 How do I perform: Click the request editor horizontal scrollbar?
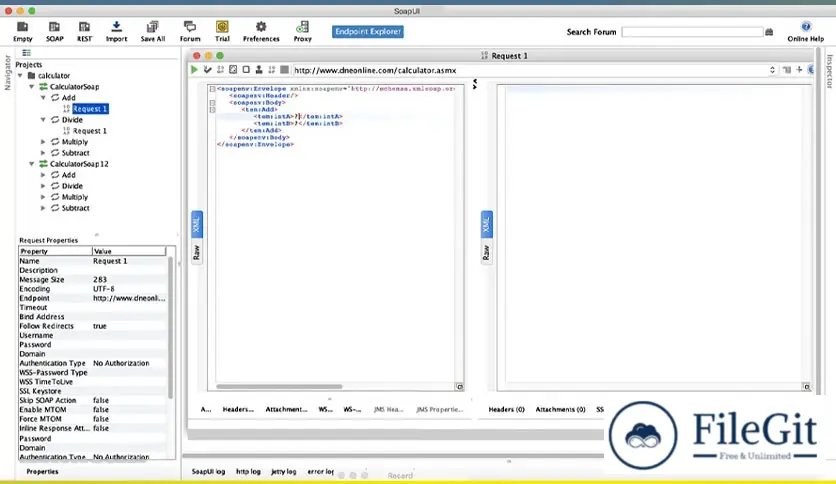[279, 386]
